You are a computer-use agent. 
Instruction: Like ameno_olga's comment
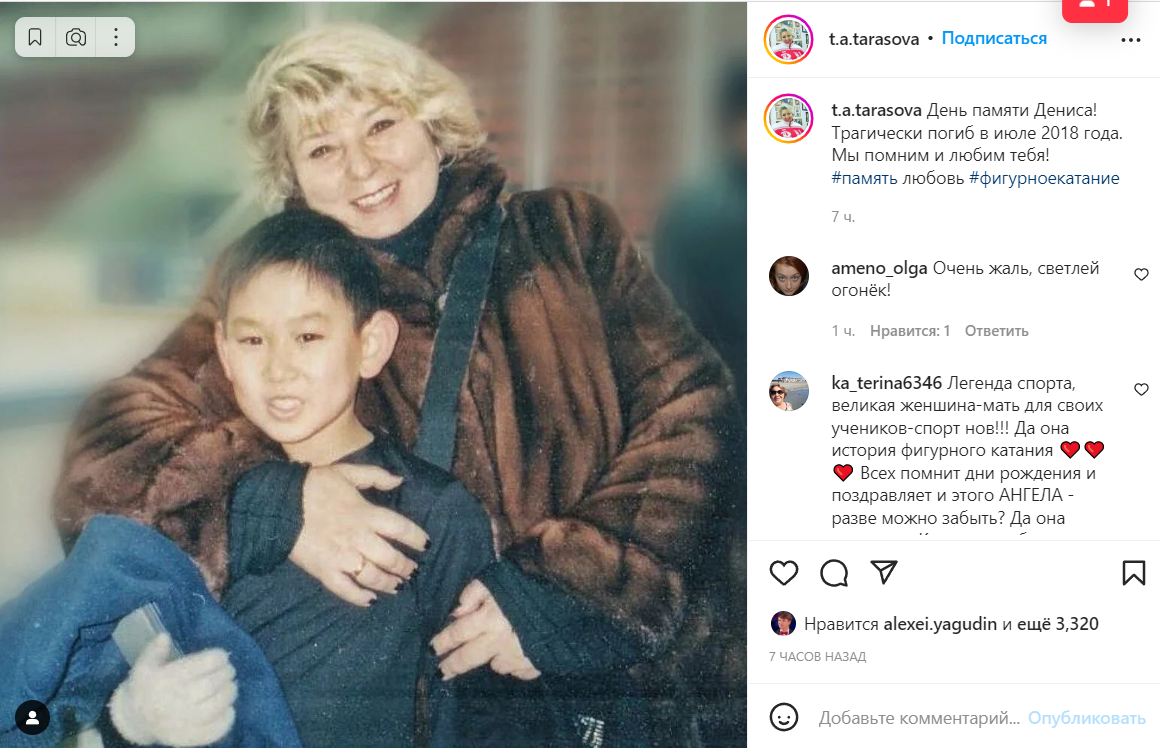point(1141,274)
